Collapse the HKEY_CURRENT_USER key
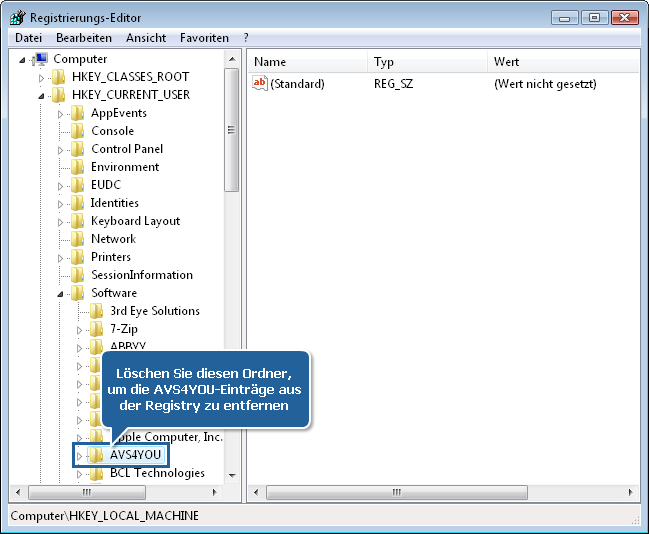The width and height of the screenshot is (649, 534). (41, 96)
